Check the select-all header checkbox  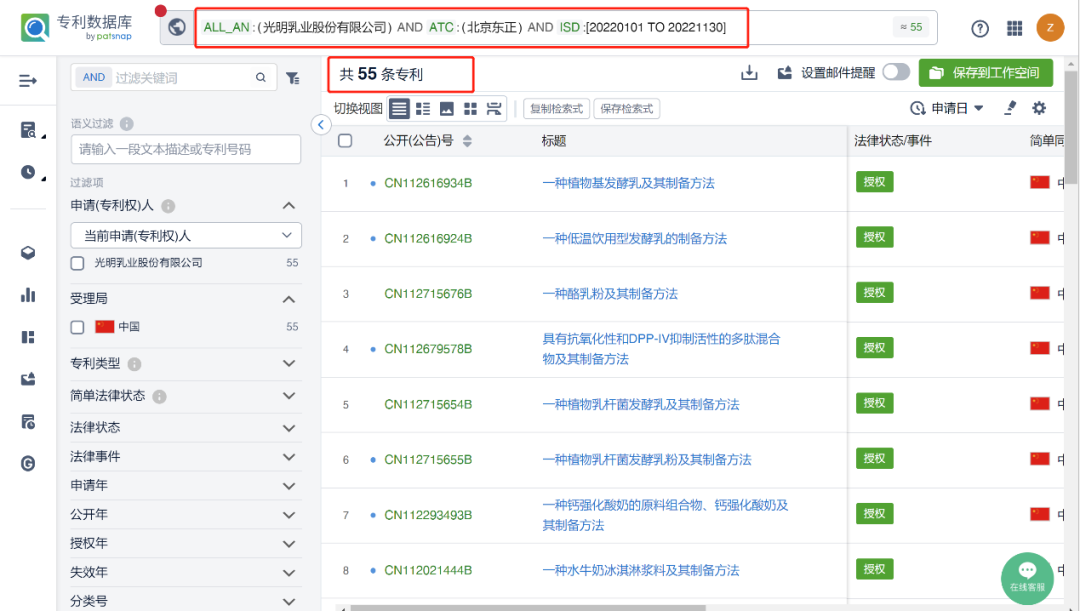[345, 141]
